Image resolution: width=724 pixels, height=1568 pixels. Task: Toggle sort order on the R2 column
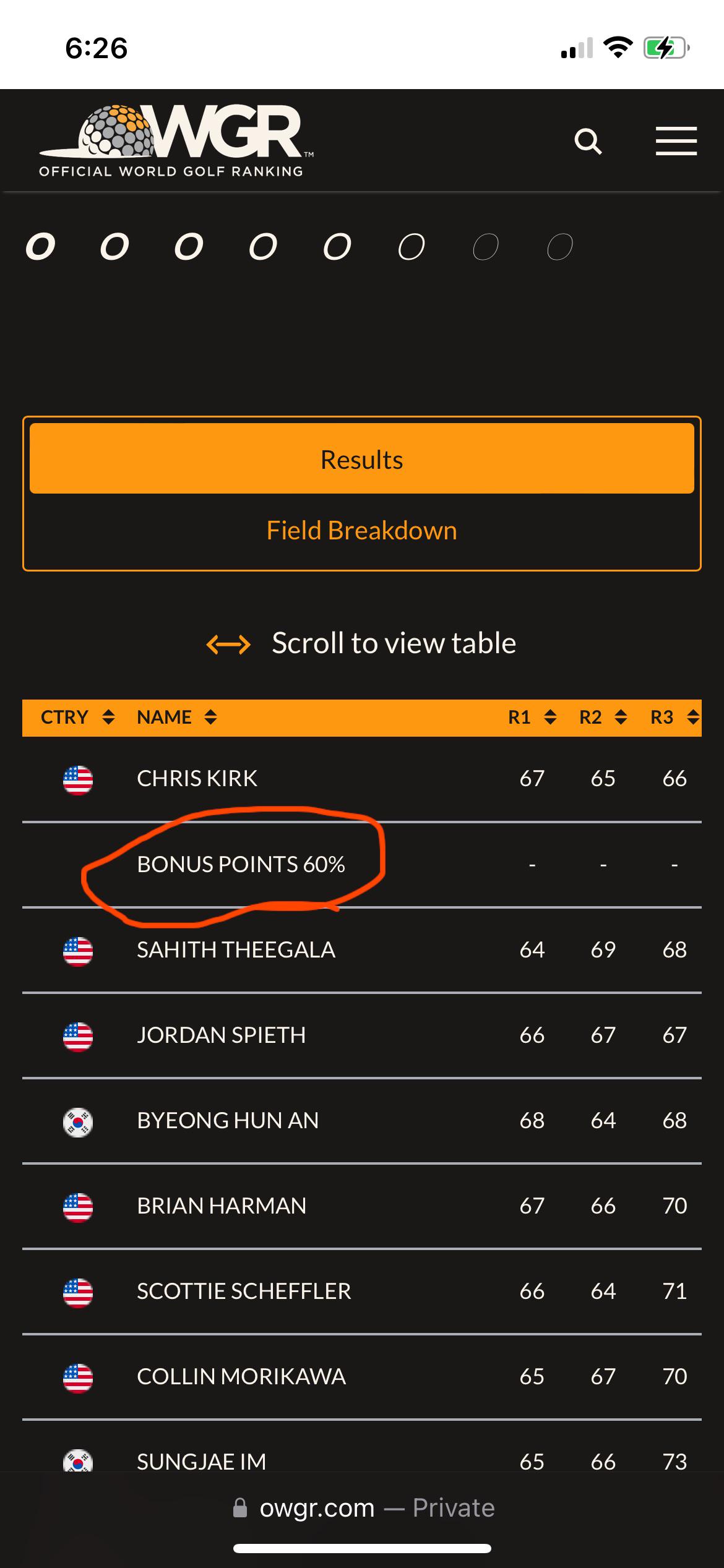point(621,717)
